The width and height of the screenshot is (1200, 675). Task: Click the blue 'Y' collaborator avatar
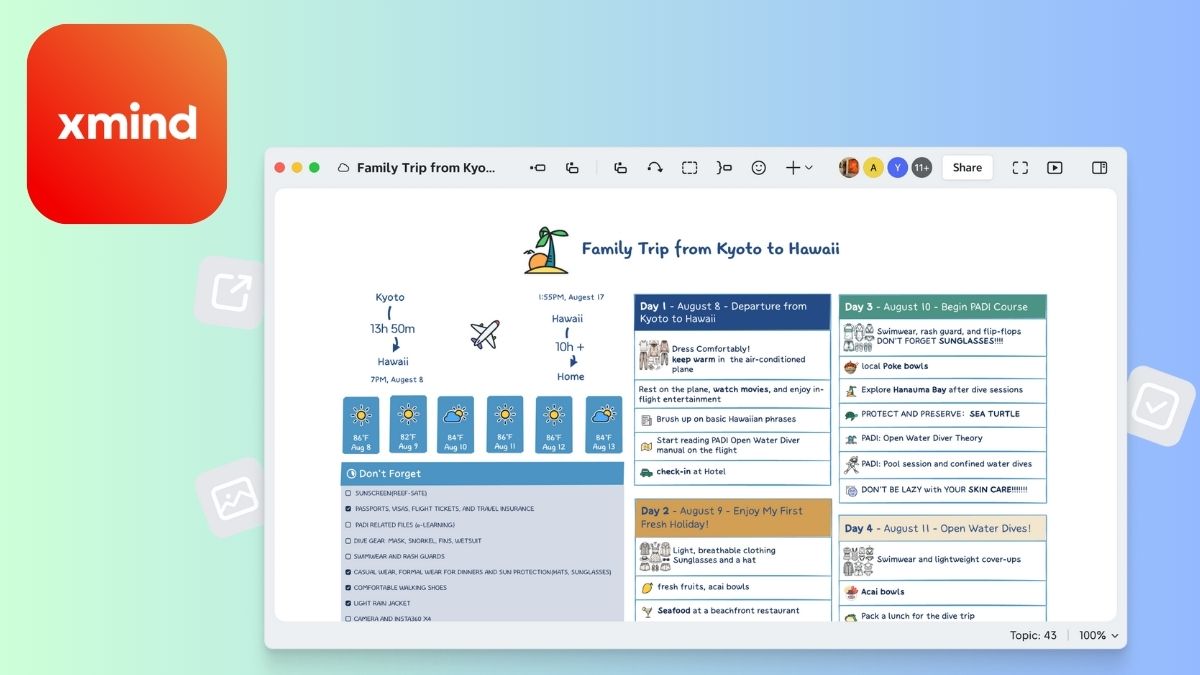(x=897, y=168)
